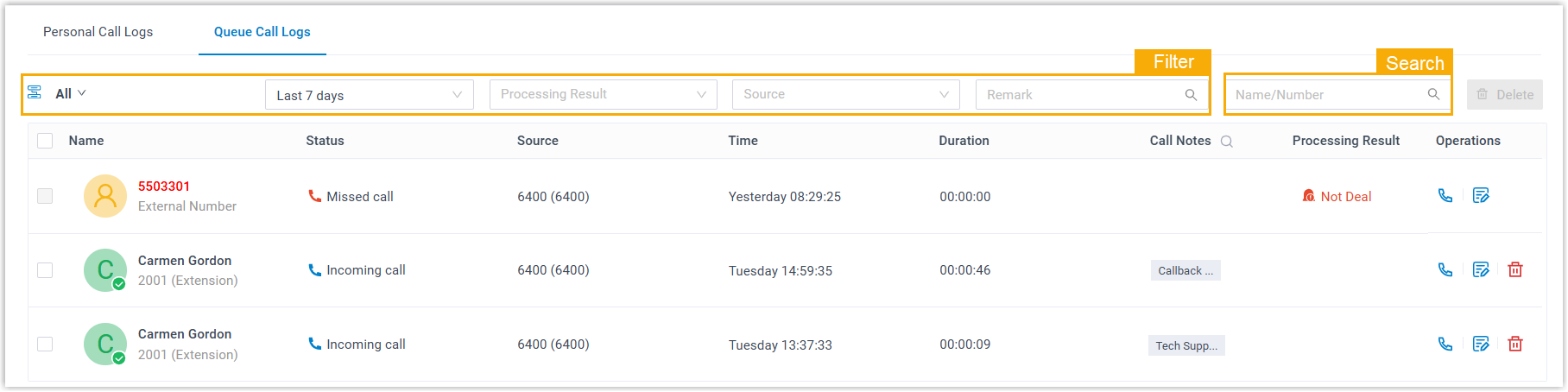The height and width of the screenshot is (392, 1568).
Task: Edit notes for the Tuesday 13:37:33 call
Action: point(1481,345)
